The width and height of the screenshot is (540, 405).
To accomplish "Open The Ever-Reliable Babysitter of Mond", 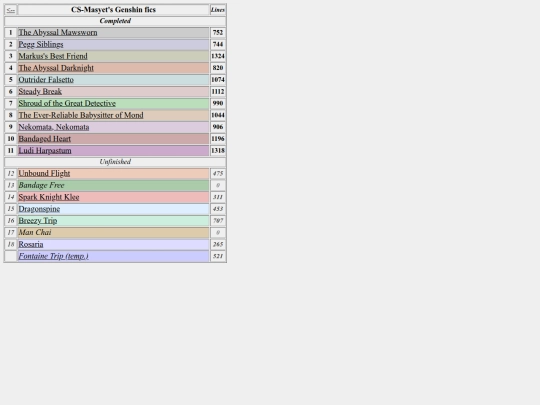I will 81,115.
